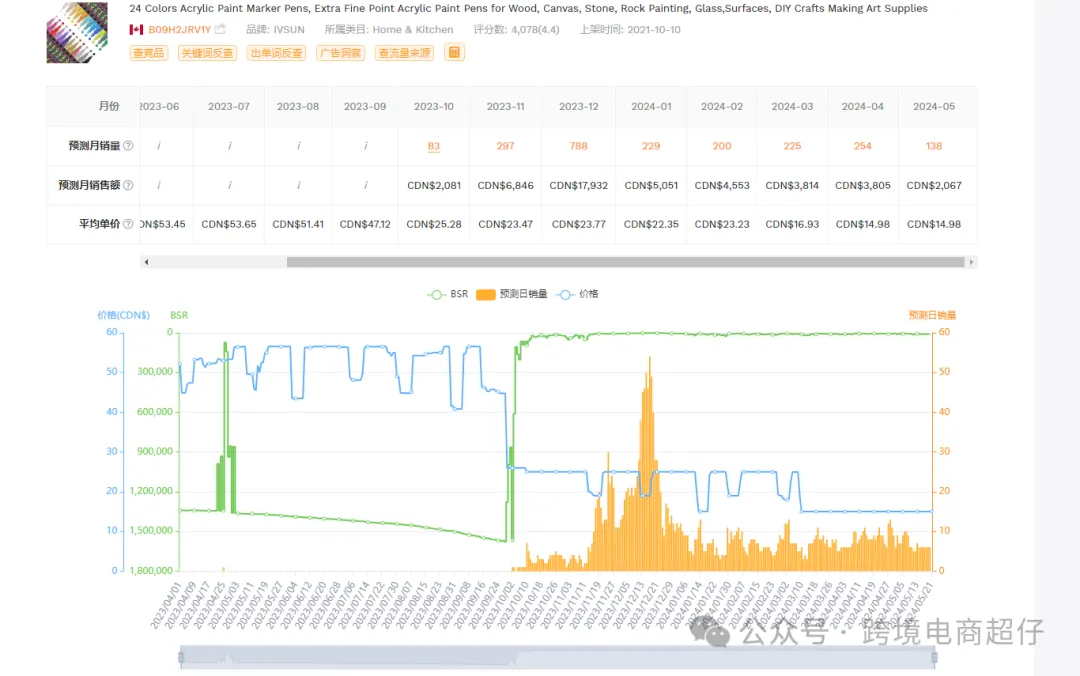Click the help icon next to 预测月销售额

128,185
